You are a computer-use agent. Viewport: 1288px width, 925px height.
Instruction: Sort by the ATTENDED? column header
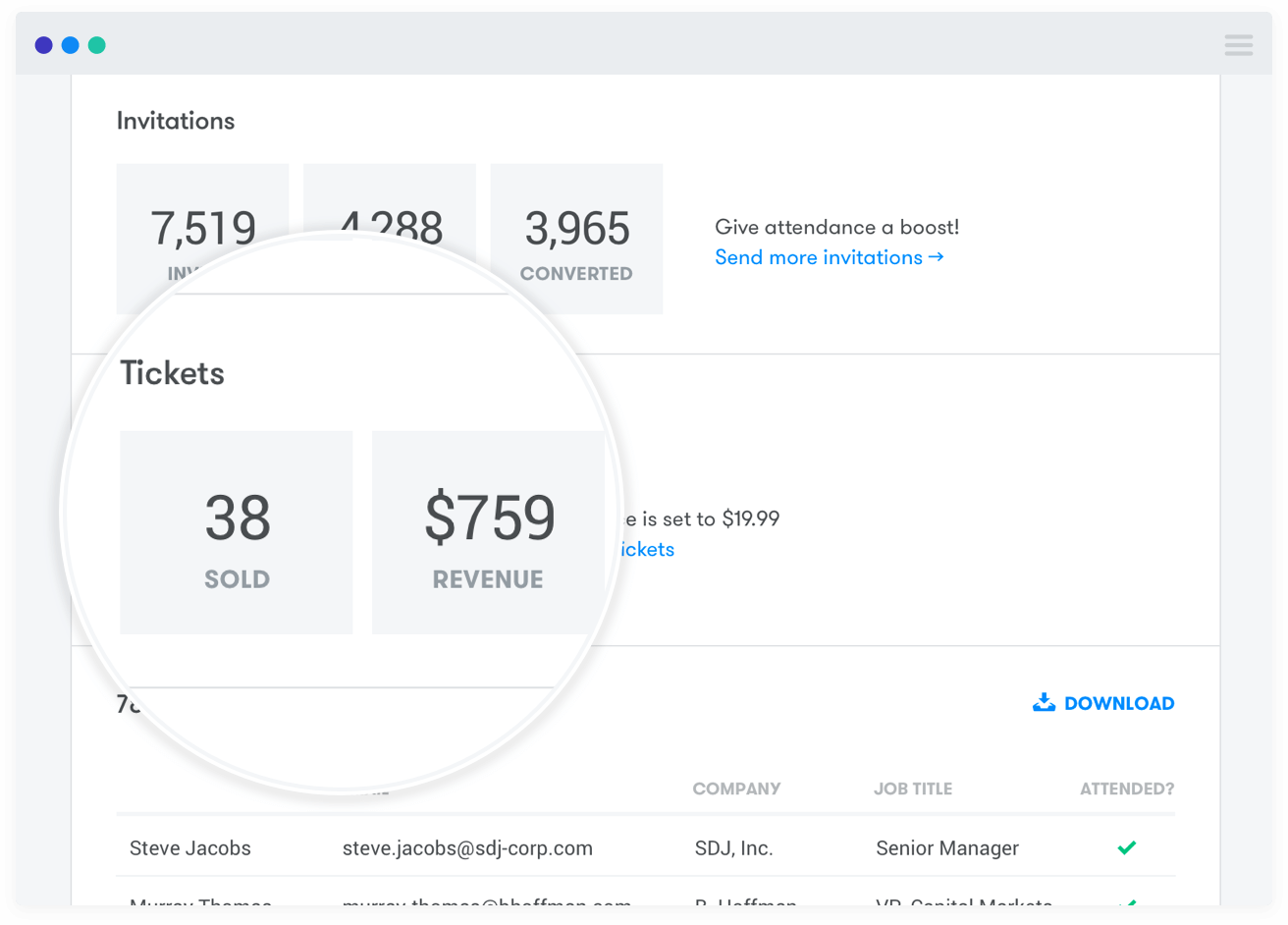[1126, 789]
